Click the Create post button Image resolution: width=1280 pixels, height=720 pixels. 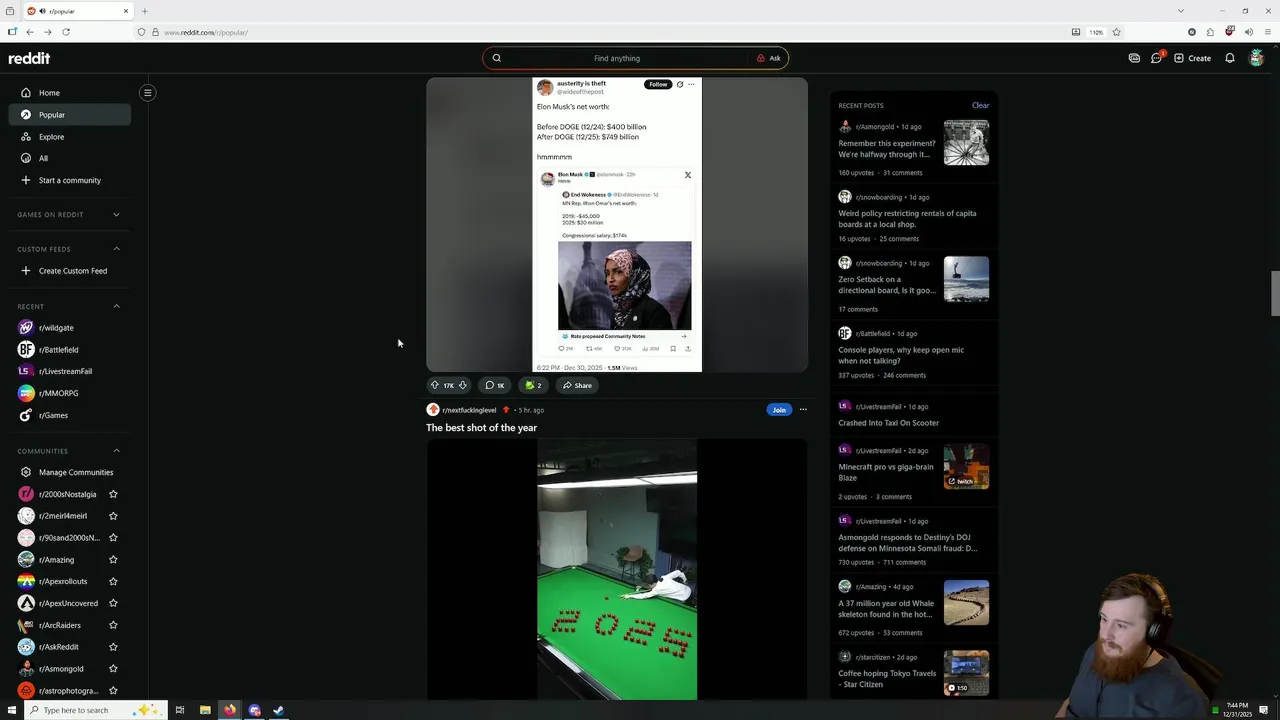(x=1192, y=58)
